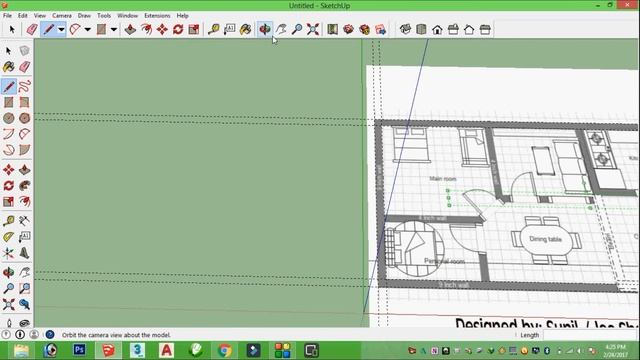This screenshot has width=640, height=360.
Task: Click the Instructor help icon in status bar
Action: coord(50,335)
